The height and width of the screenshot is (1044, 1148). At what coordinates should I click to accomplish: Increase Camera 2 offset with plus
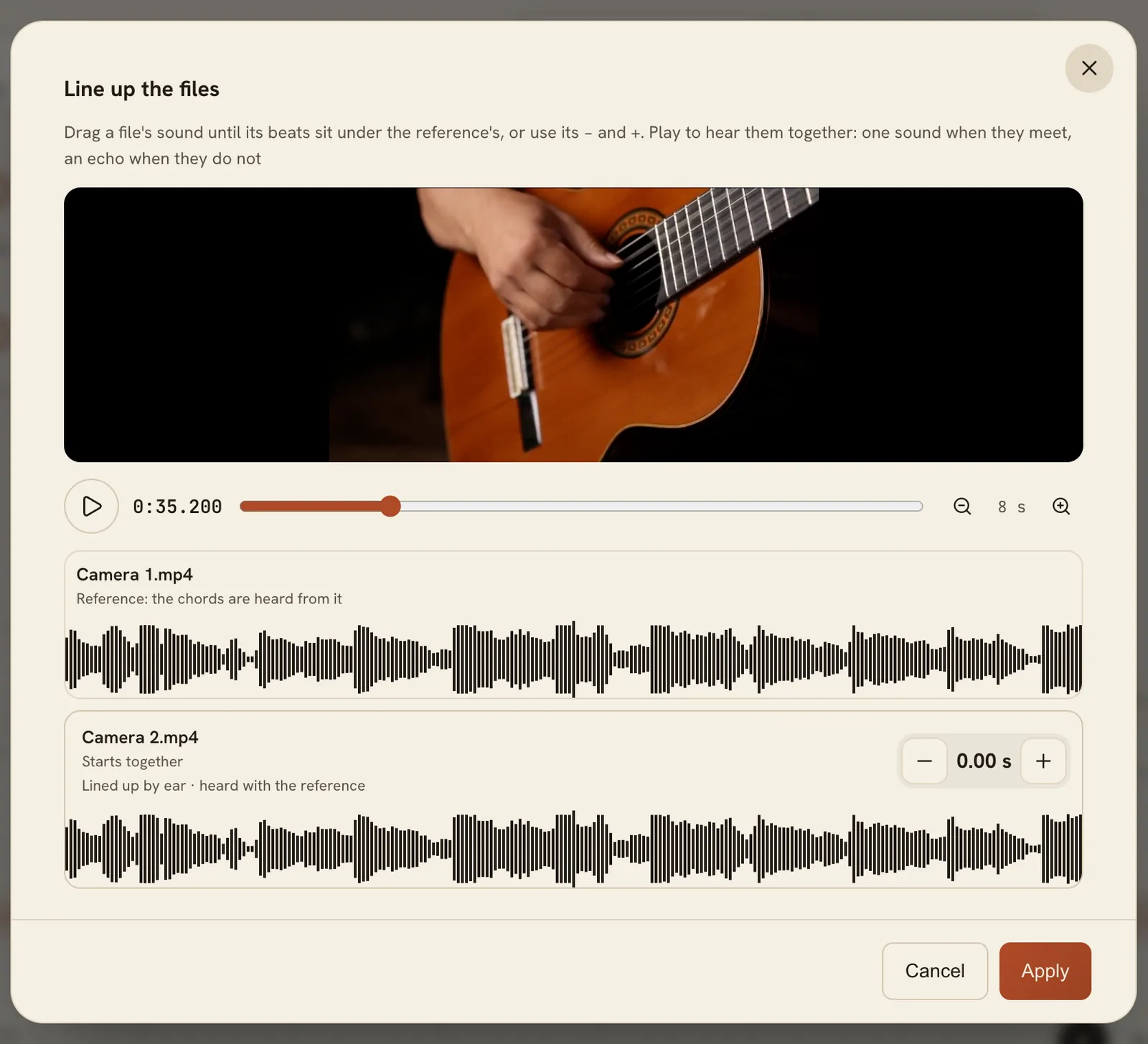point(1043,761)
